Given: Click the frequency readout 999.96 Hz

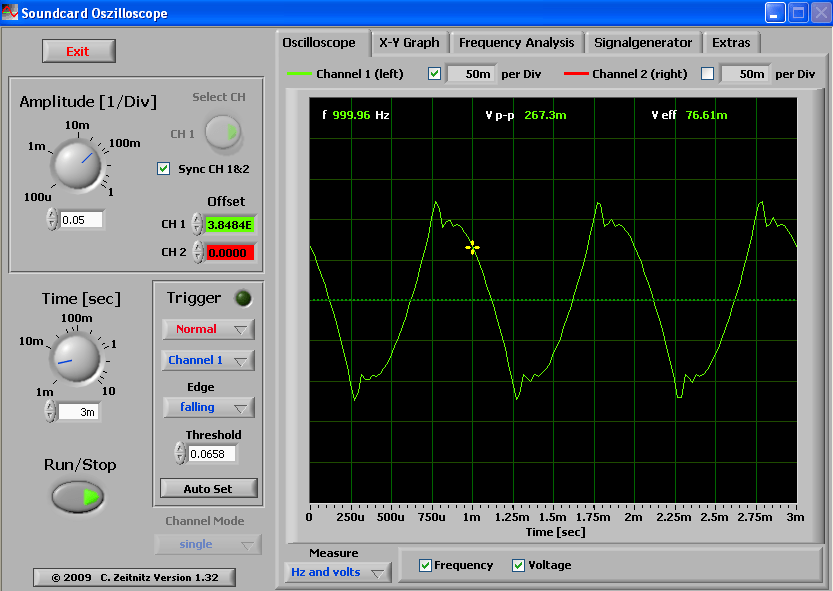Looking at the screenshot, I should (x=355, y=115).
